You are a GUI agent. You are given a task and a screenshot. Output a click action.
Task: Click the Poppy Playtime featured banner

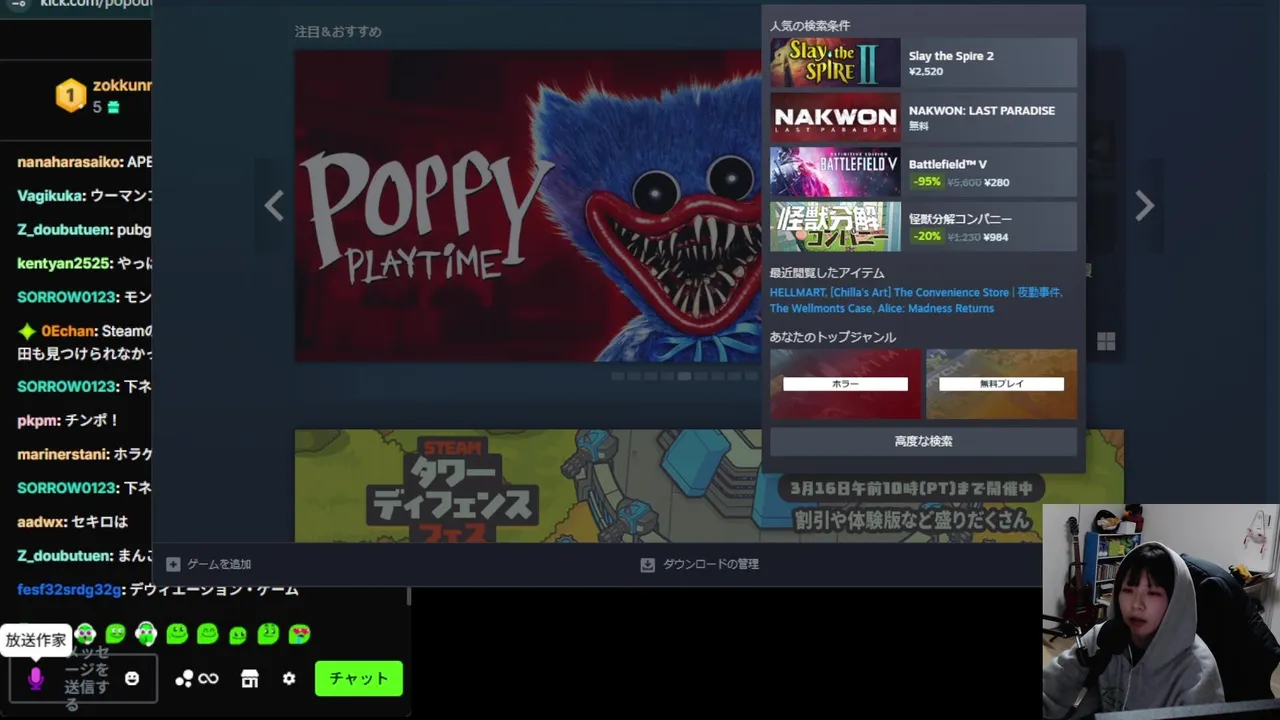[x=528, y=206]
